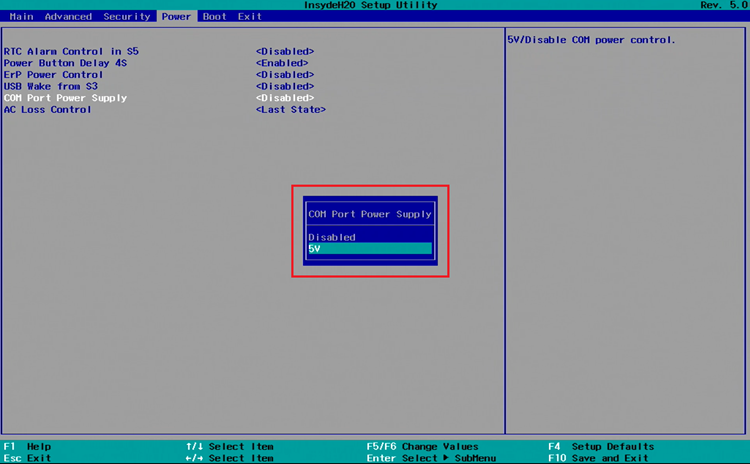The image size is (750, 464).
Task: Click the F1 Help hint
Action: tap(27, 446)
